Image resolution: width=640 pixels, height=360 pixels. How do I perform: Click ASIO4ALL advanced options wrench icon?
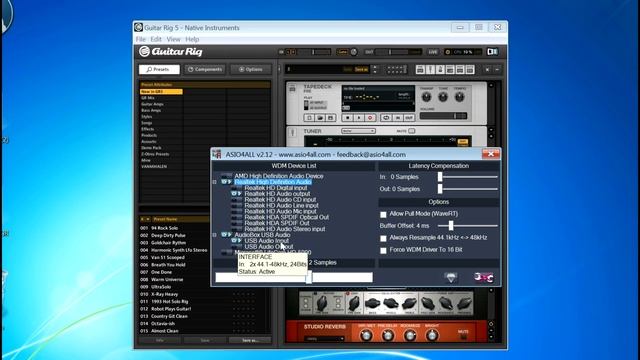[x=484, y=278]
